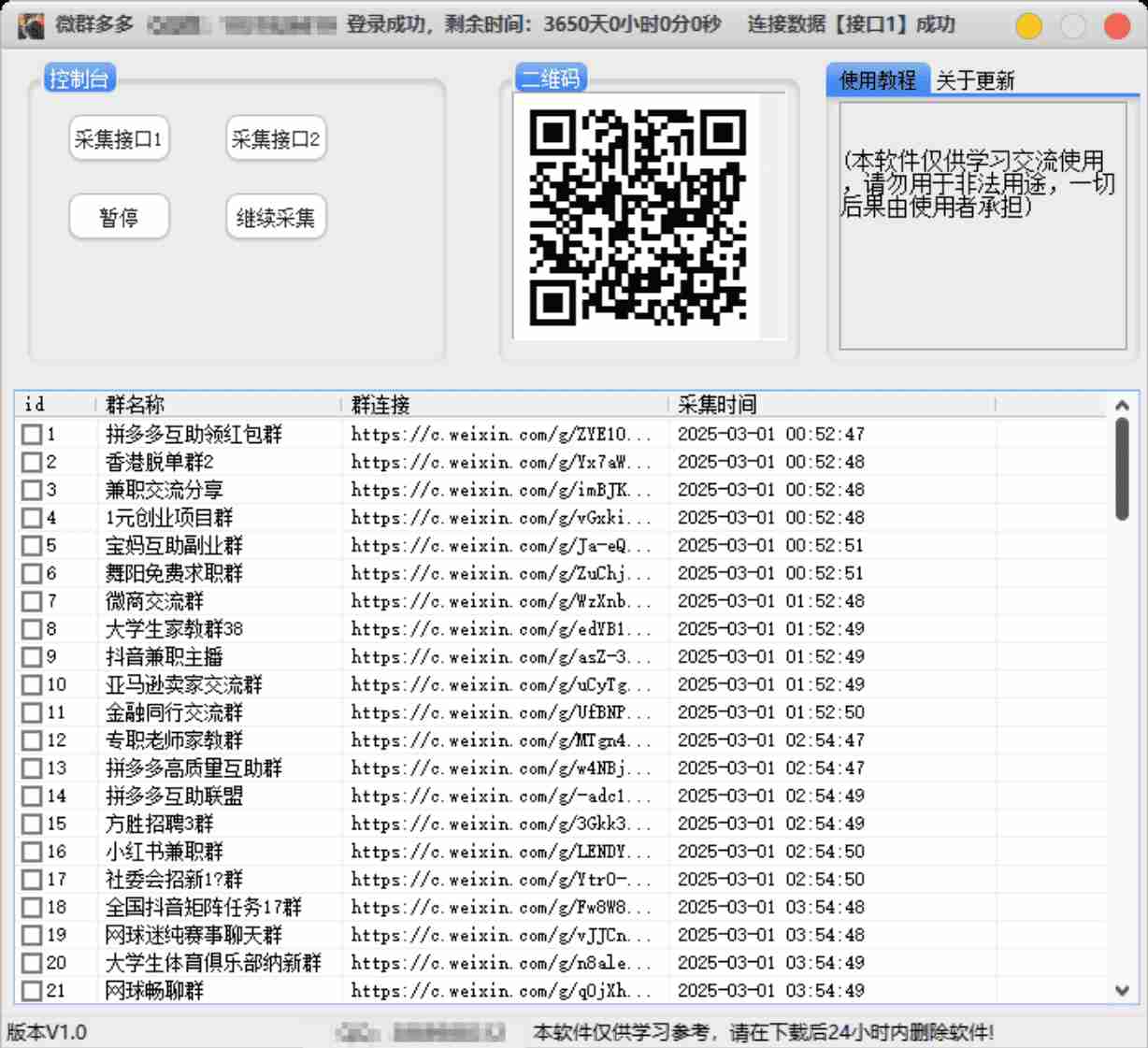Switch to the 使用教程 tab
This screenshot has width=1148, height=1048.
pyautogui.click(x=878, y=80)
